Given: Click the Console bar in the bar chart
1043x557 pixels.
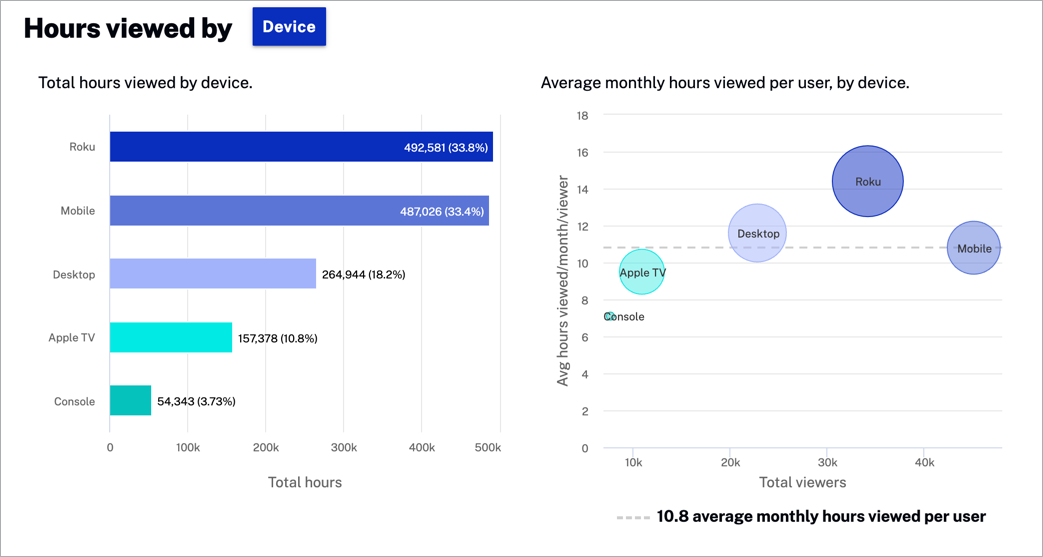Looking at the screenshot, I should point(130,401).
